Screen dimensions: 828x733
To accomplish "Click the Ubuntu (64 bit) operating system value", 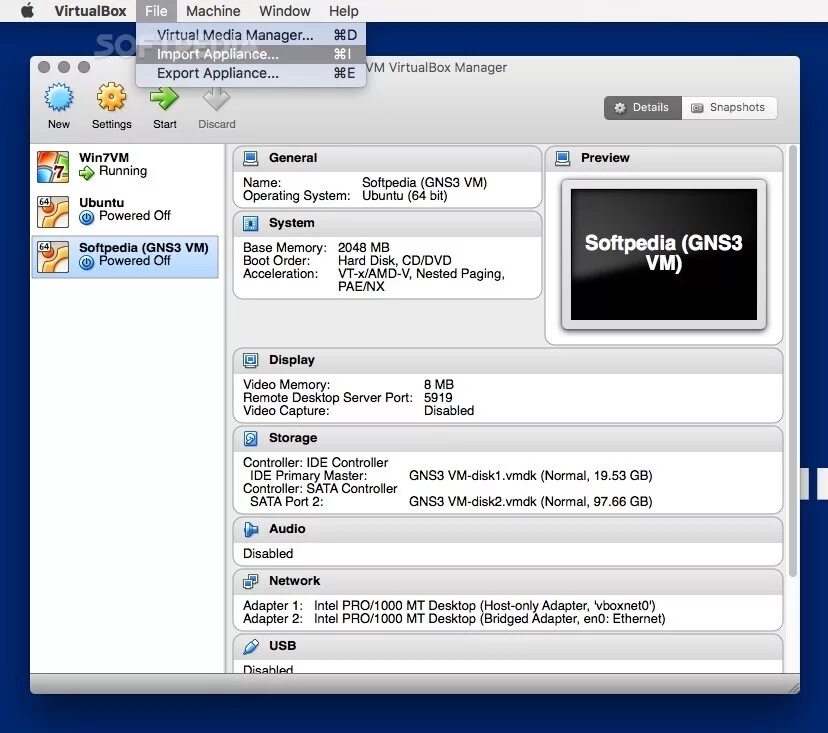I will tap(404, 196).
